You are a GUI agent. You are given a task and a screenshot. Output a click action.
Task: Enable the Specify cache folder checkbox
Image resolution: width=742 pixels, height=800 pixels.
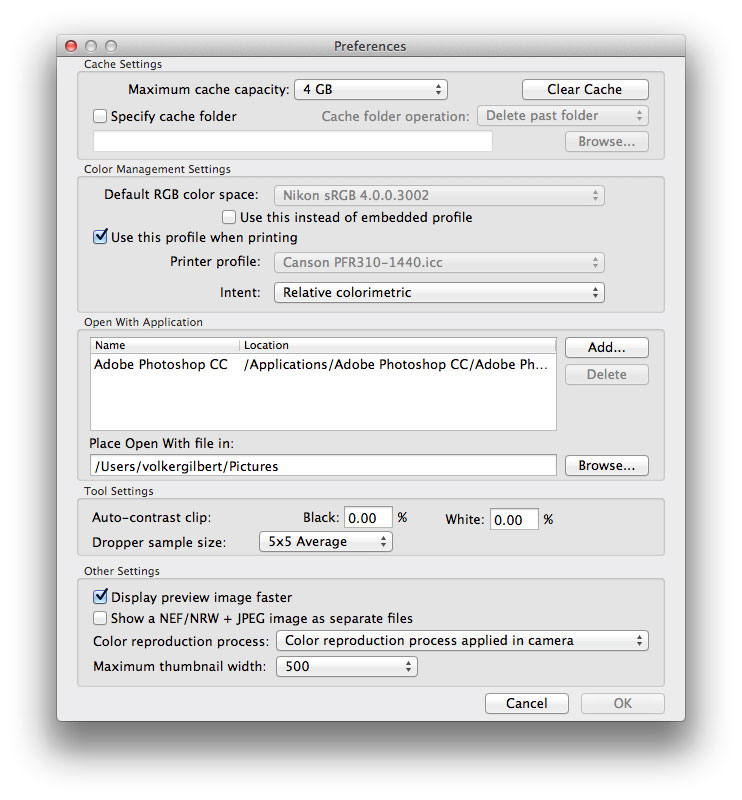(x=100, y=116)
